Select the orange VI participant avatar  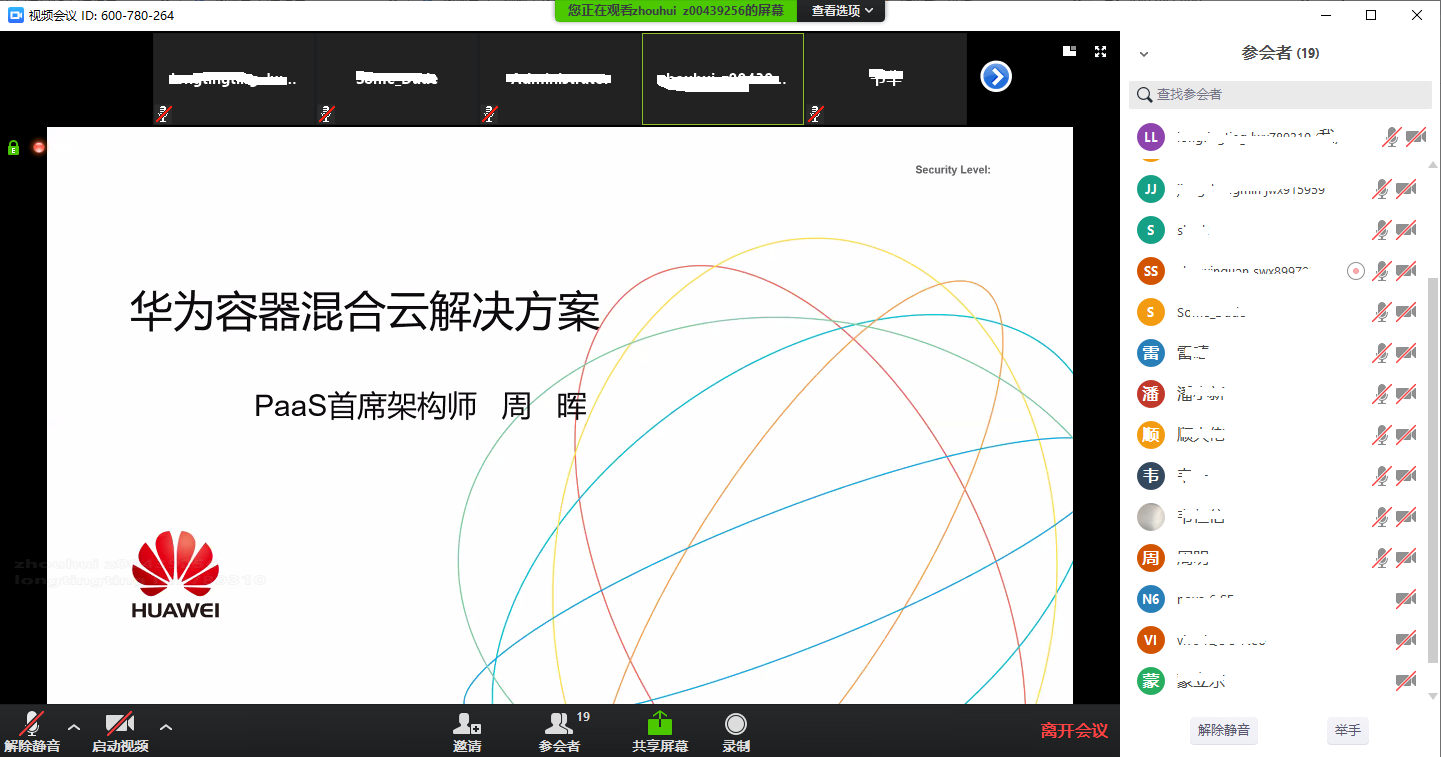1151,640
